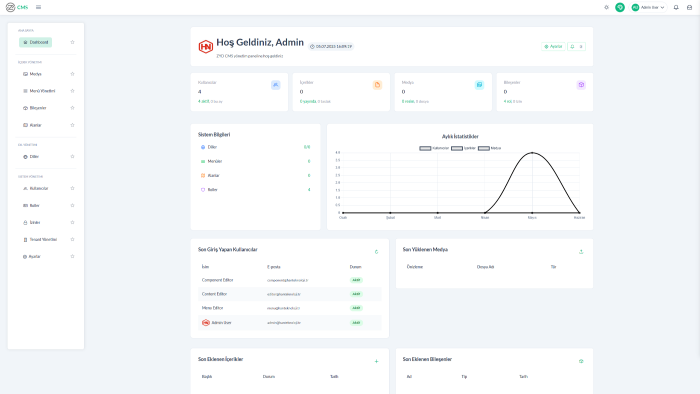The height and width of the screenshot is (394, 700).
Task: Toggle İçerikler series in chart legend
Action: click(463, 148)
